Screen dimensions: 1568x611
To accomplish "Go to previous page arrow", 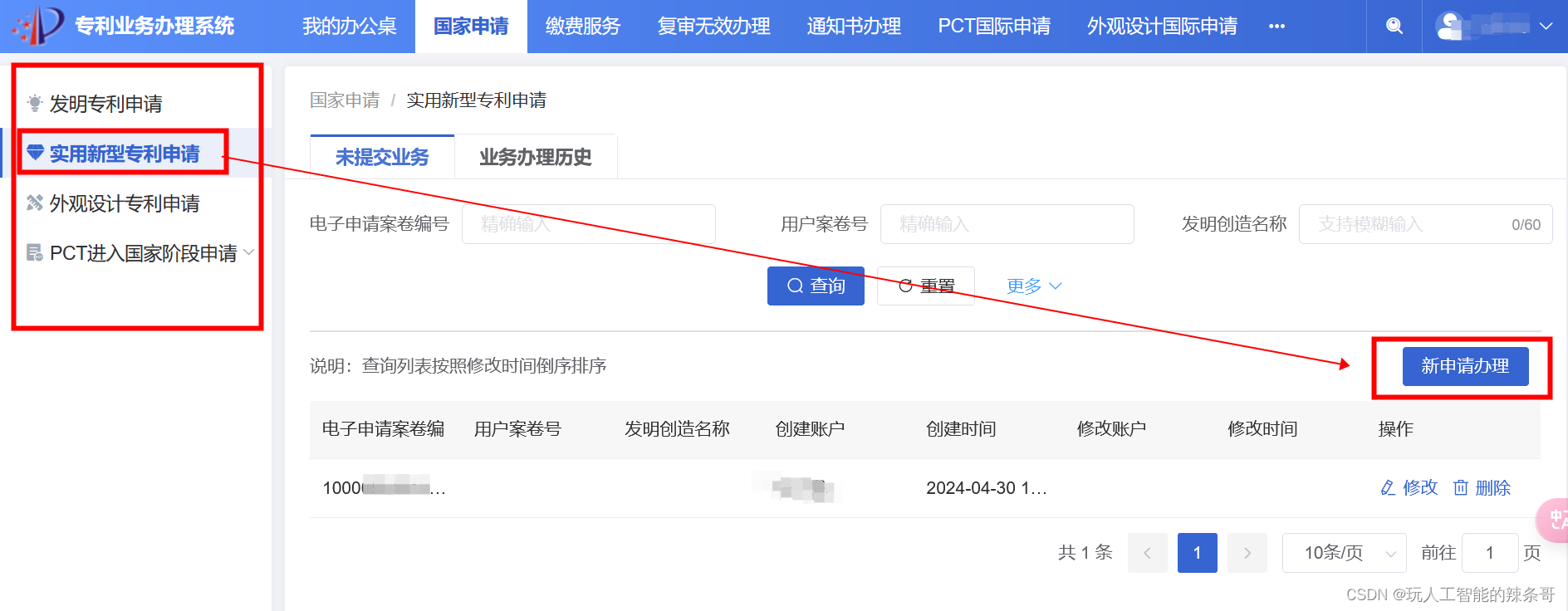I will [x=1148, y=553].
